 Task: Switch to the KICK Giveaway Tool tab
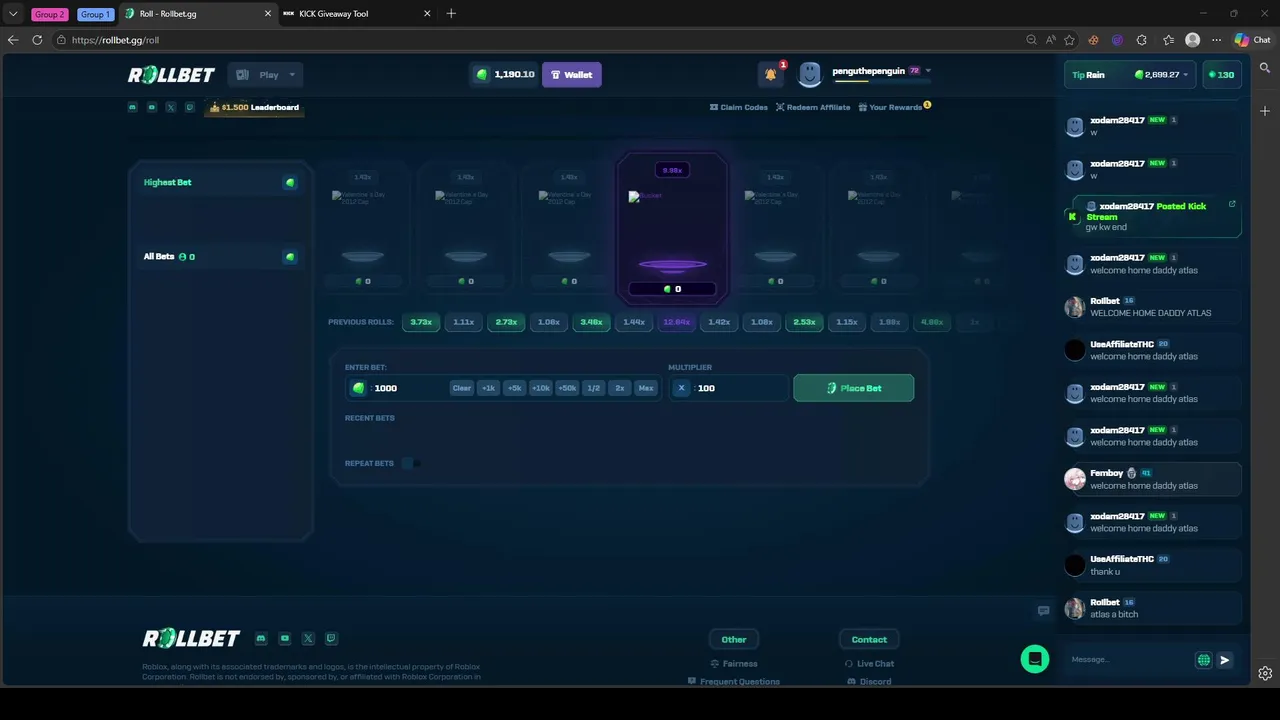coord(357,14)
